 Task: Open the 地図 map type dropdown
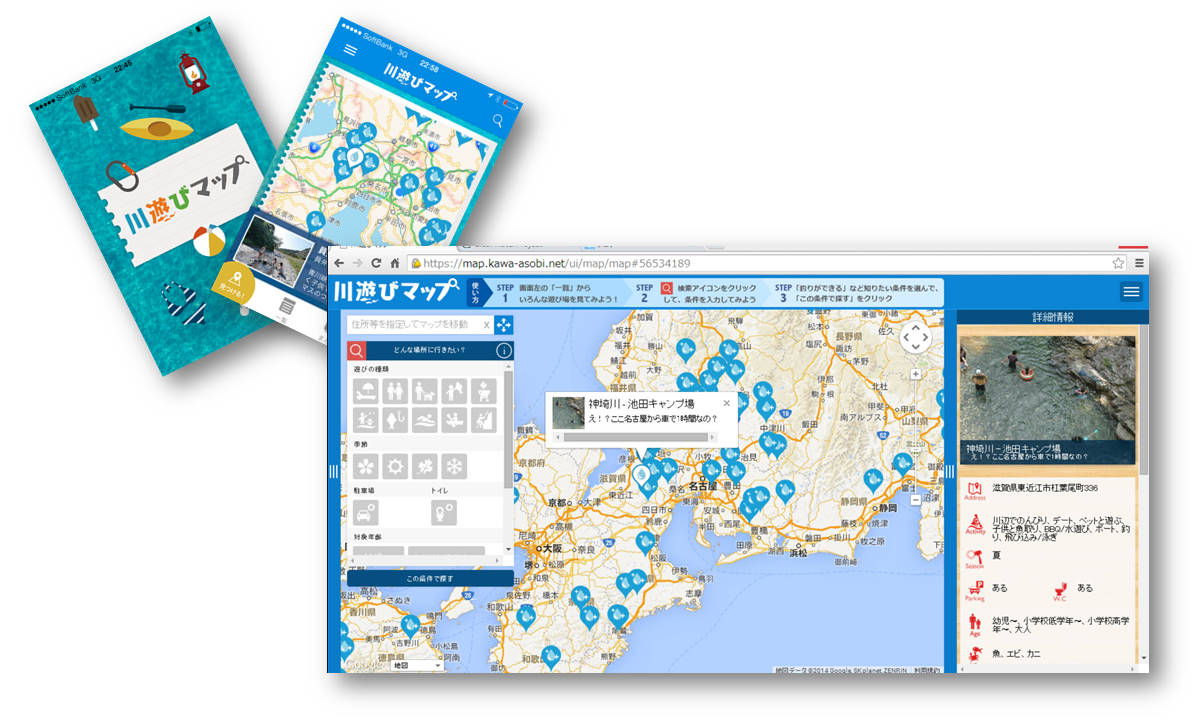point(418,665)
